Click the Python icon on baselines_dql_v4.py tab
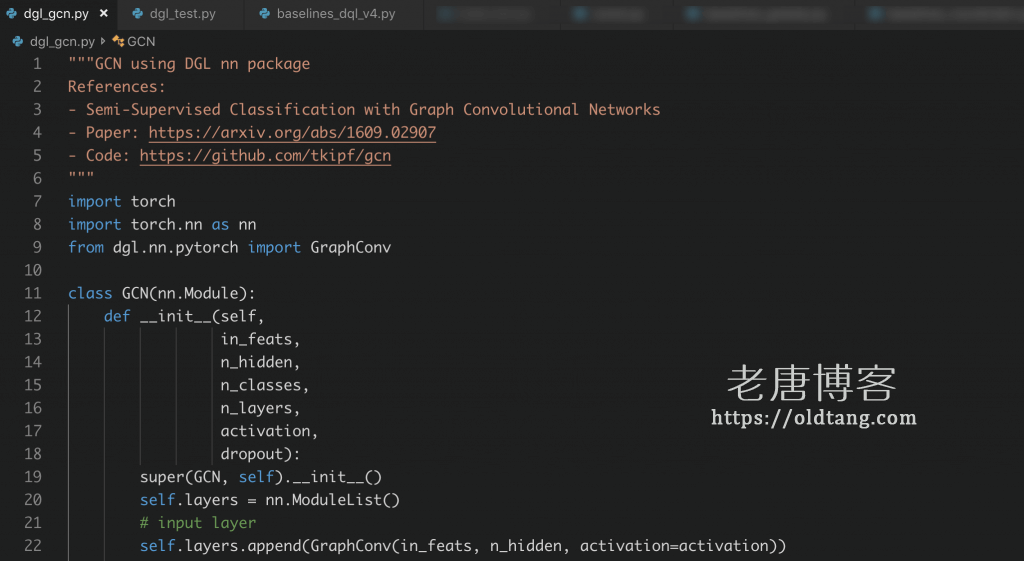Image resolution: width=1024 pixels, height=561 pixels. pyautogui.click(x=265, y=15)
